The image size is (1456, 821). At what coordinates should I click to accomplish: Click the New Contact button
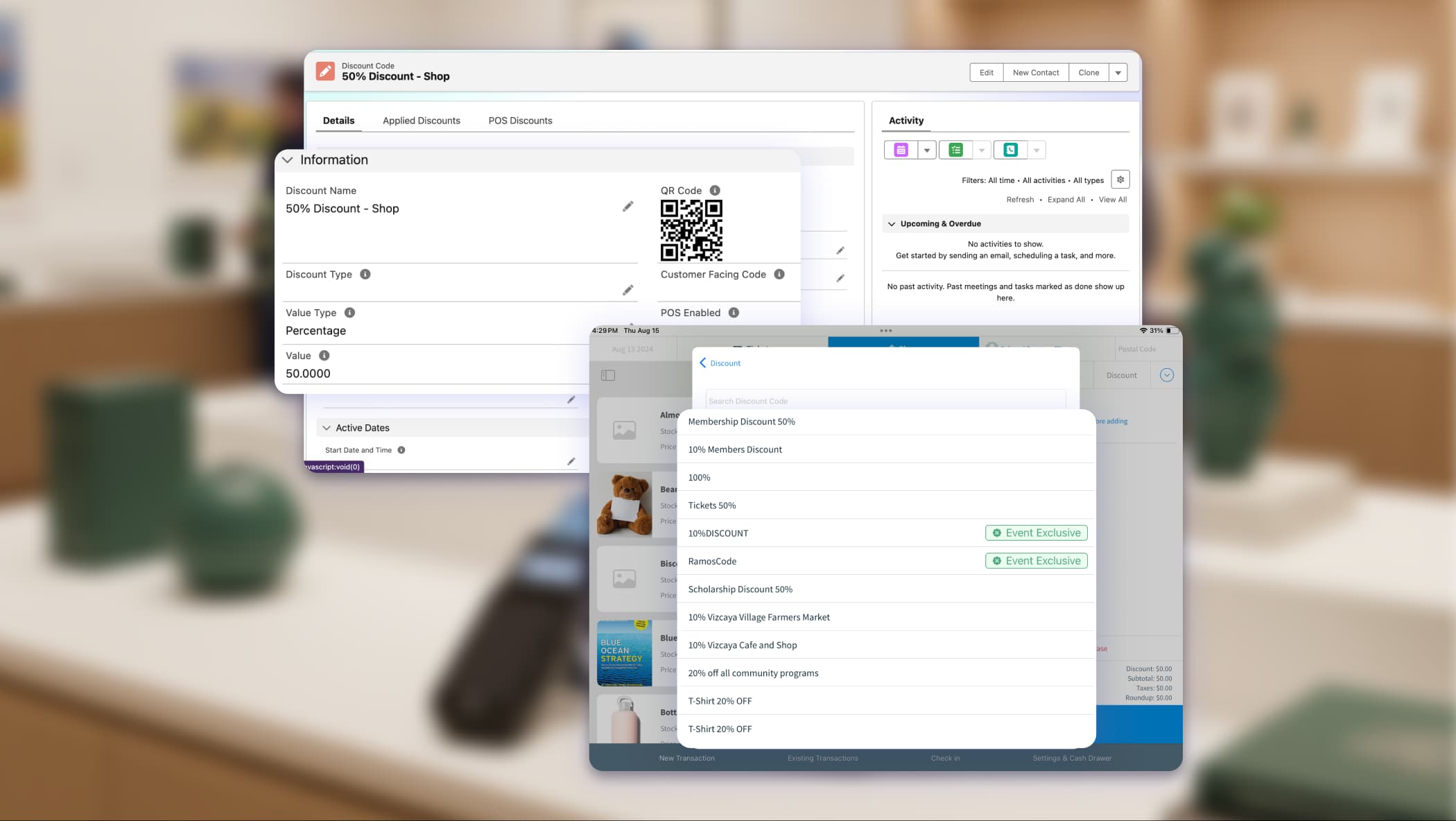click(1035, 72)
